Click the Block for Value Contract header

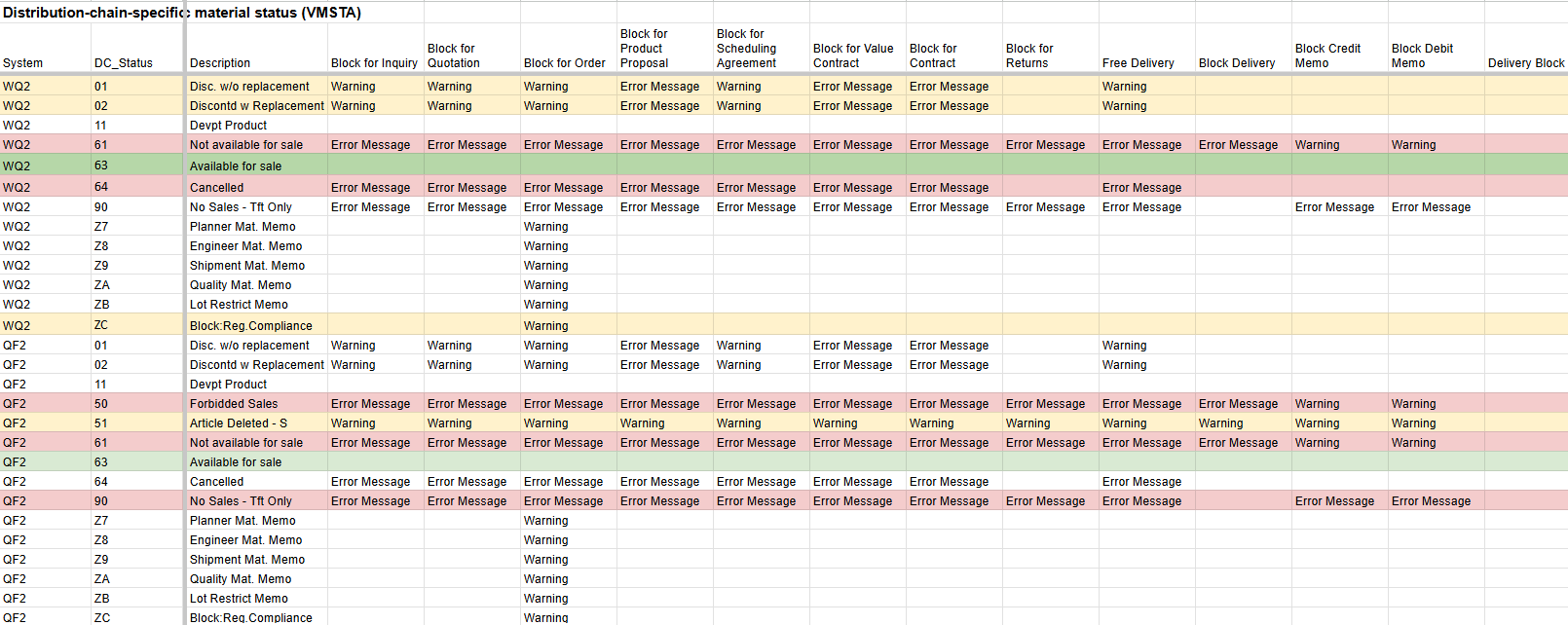[x=853, y=55]
